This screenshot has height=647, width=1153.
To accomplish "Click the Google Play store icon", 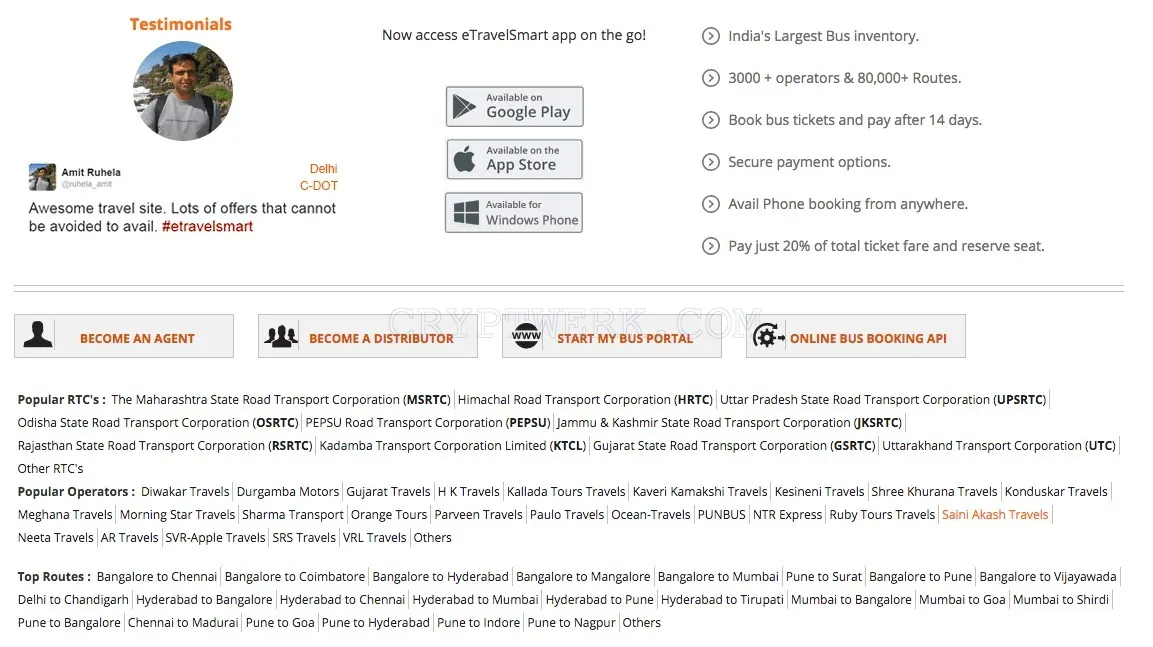I will (464, 107).
